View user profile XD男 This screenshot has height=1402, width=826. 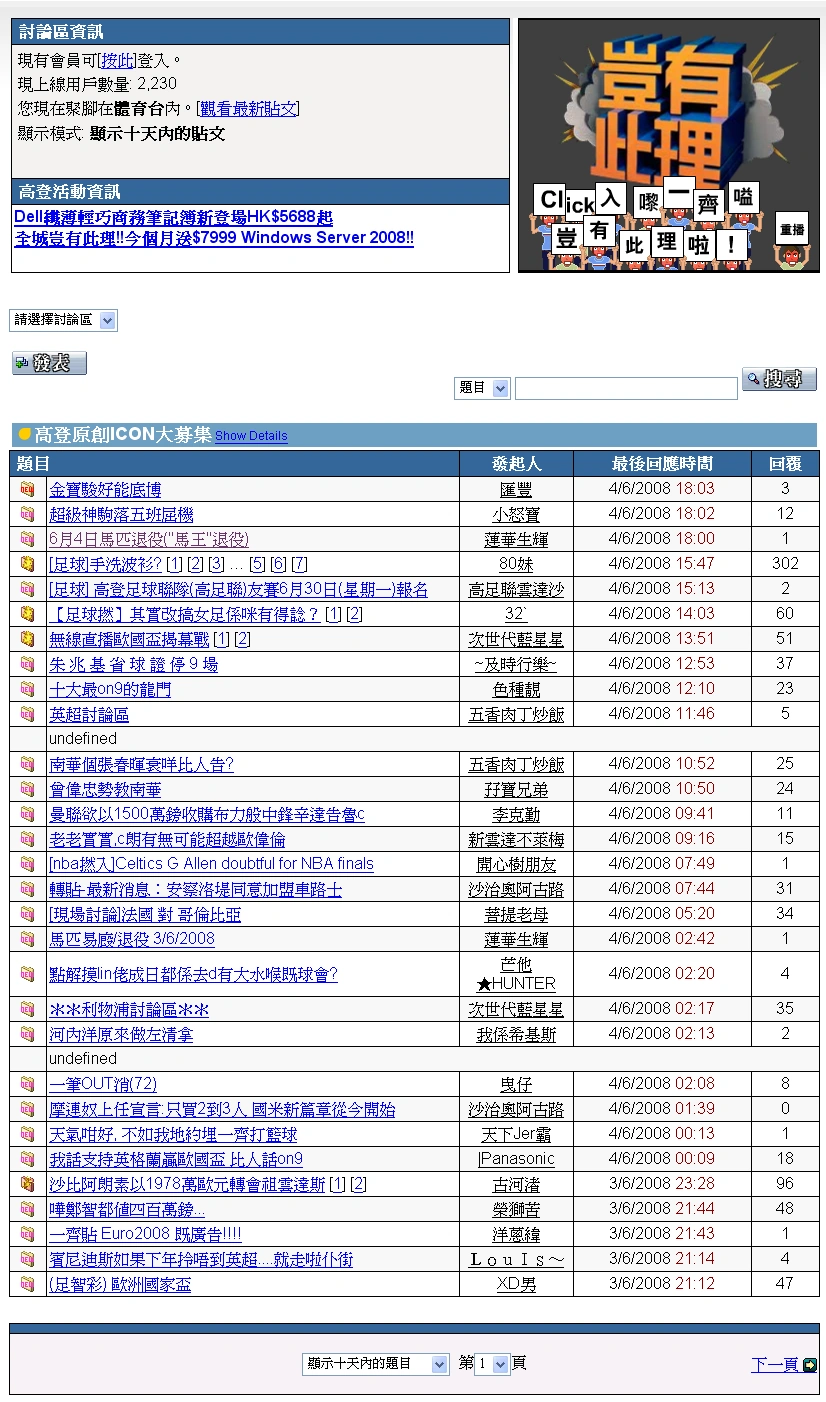tap(516, 1285)
